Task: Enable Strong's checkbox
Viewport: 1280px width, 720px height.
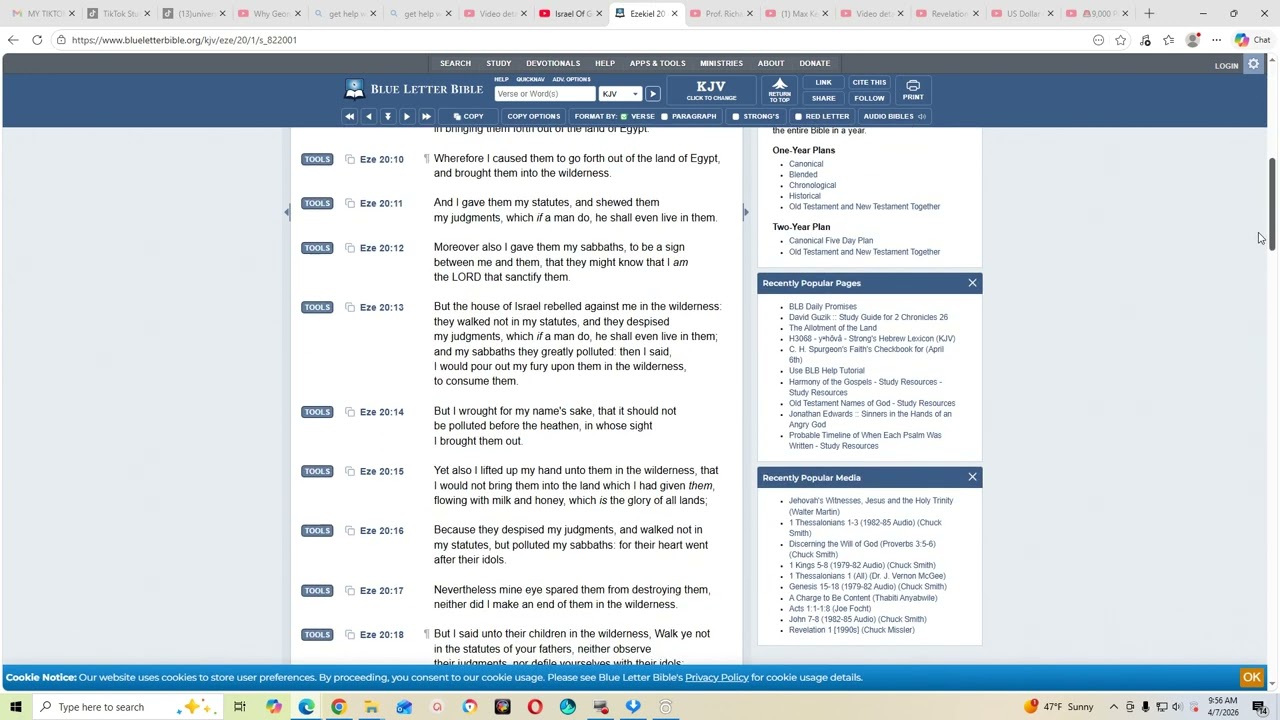Action: pyautogui.click(x=736, y=117)
